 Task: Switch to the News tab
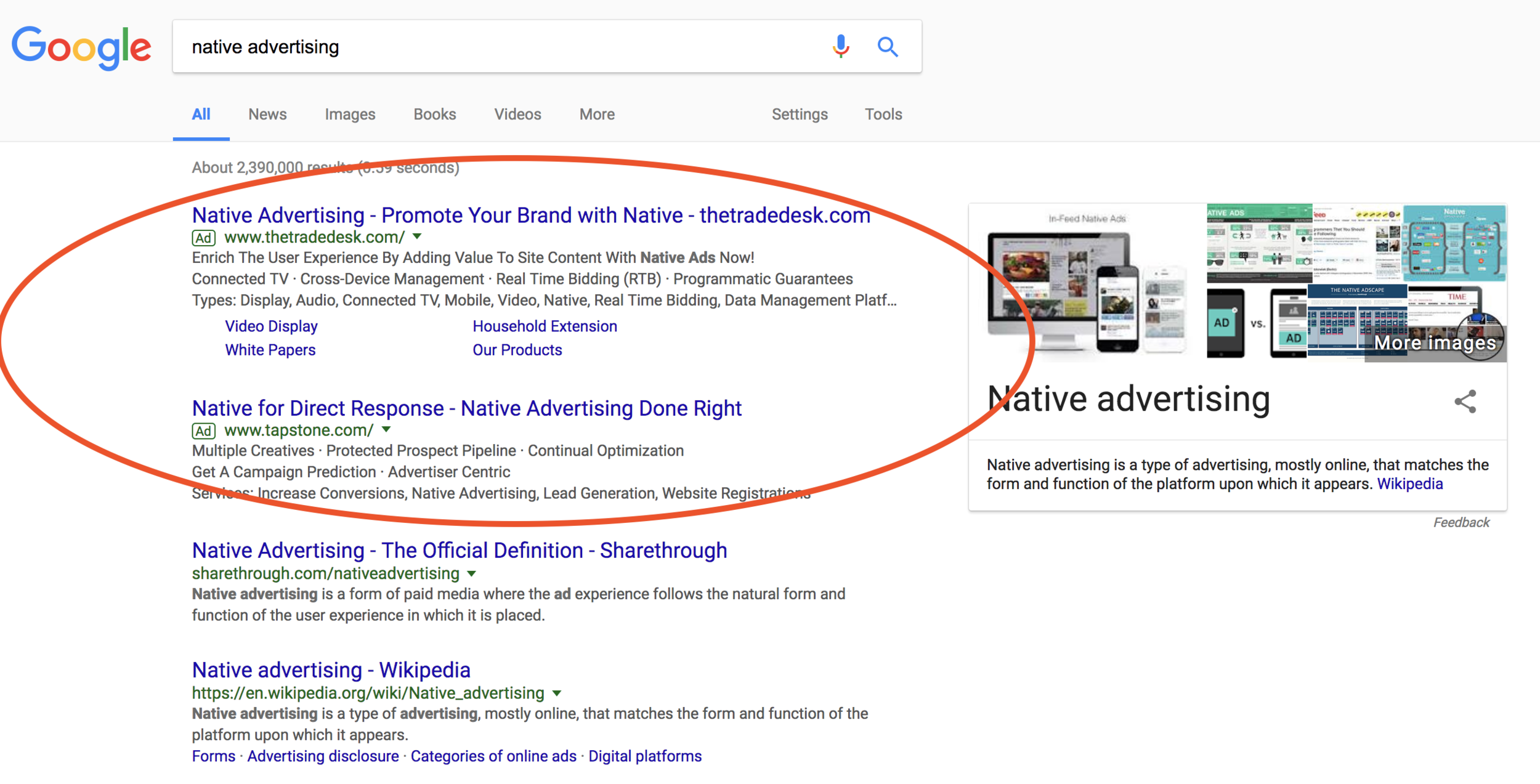coord(267,114)
